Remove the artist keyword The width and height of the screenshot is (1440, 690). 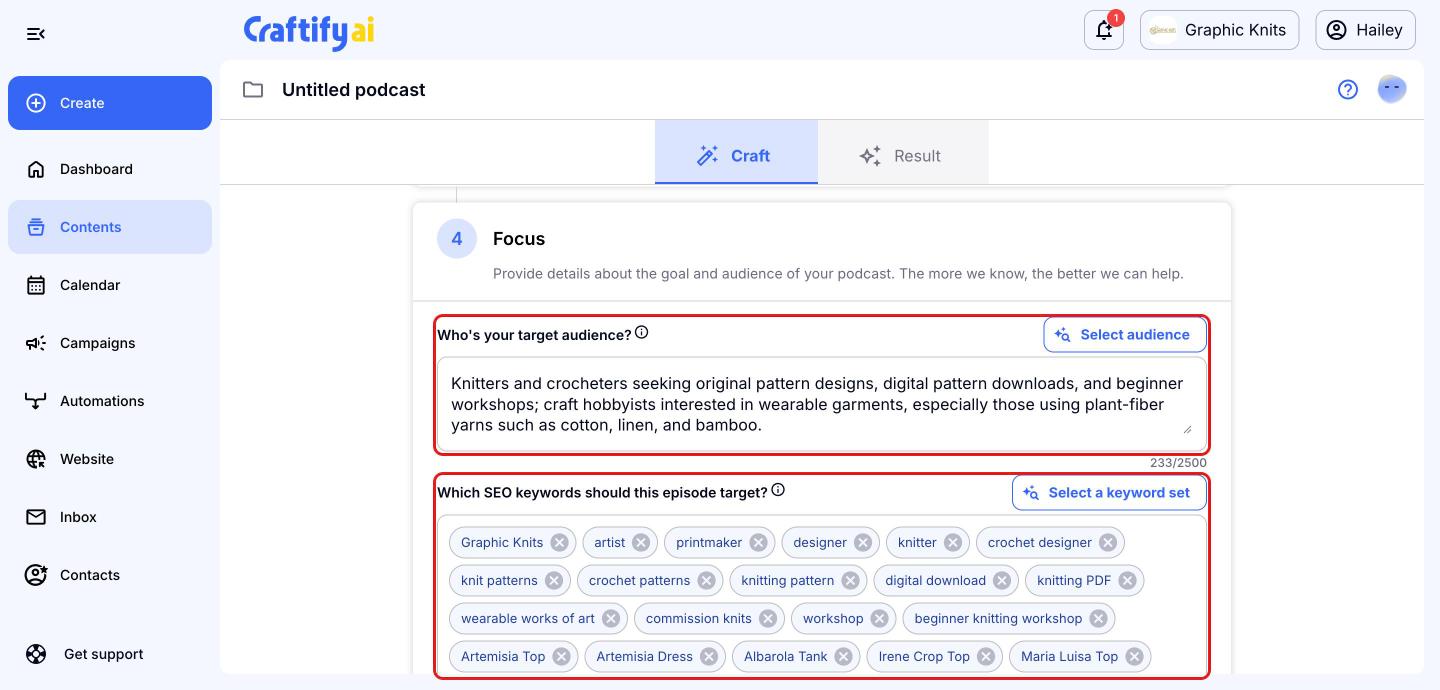(641, 543)
